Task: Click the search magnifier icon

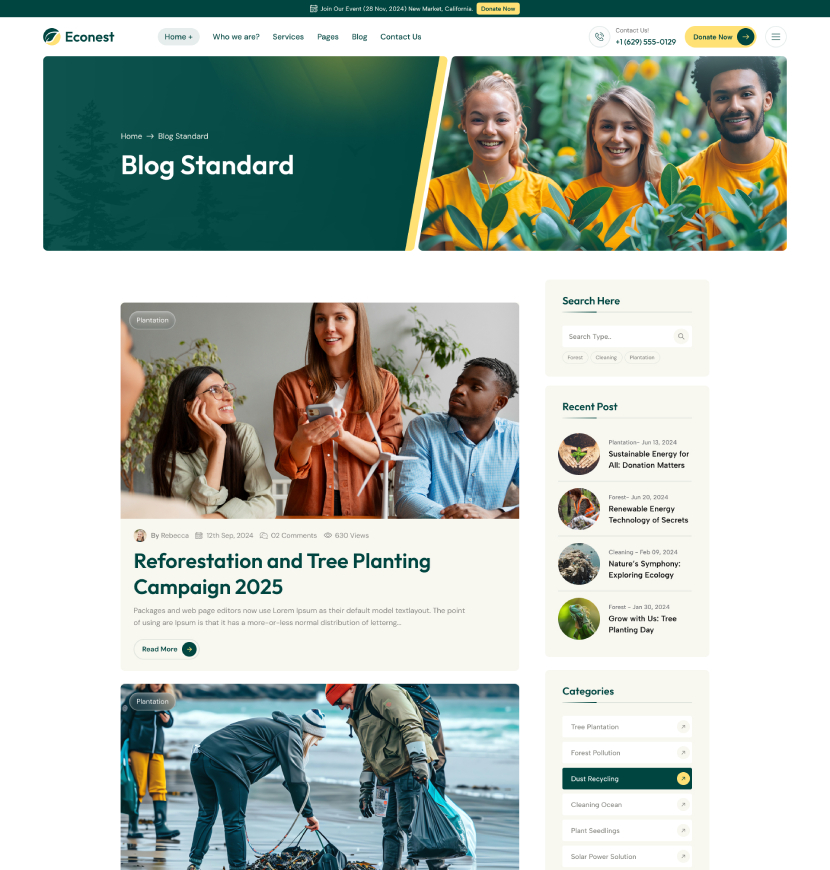Action: [681, 336]
